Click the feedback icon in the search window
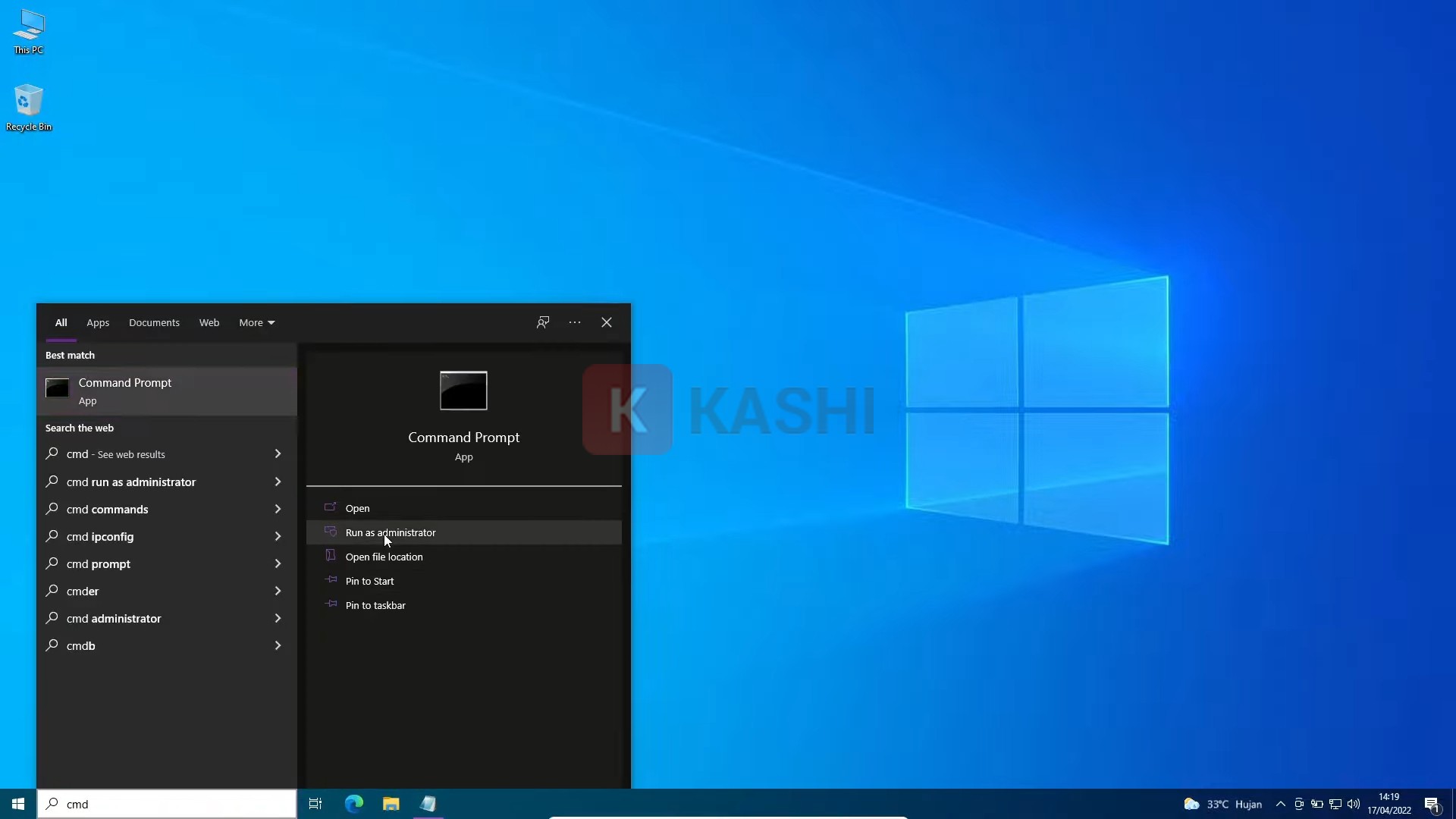The height and width of the screenshot is (819, 1456). (x=542, y=322)
